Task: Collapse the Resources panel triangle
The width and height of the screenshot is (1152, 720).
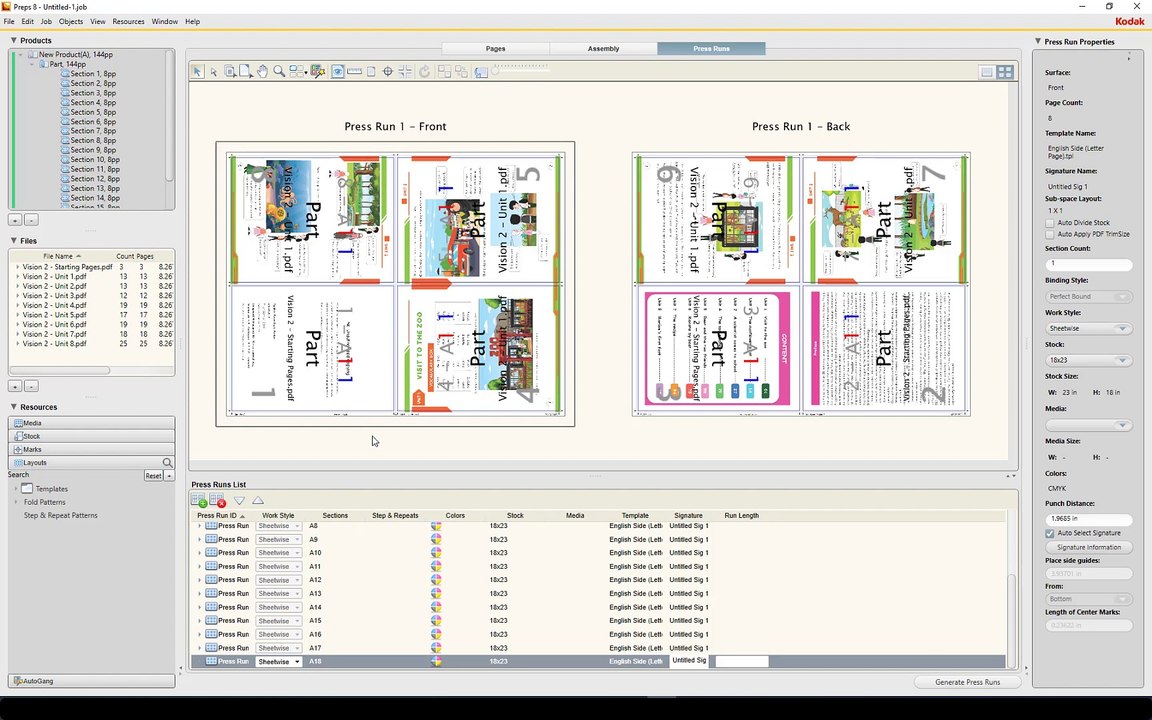Action: pyautogui.click(x=13, y=407)
